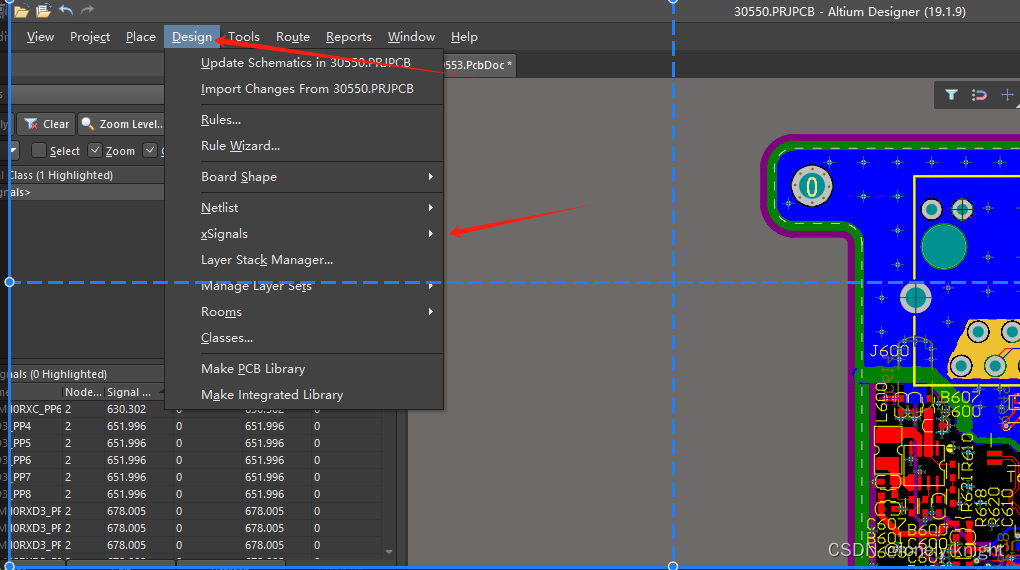Expand the Netlist submenu
Screen dimensions: 1020x570
(304, 208)
